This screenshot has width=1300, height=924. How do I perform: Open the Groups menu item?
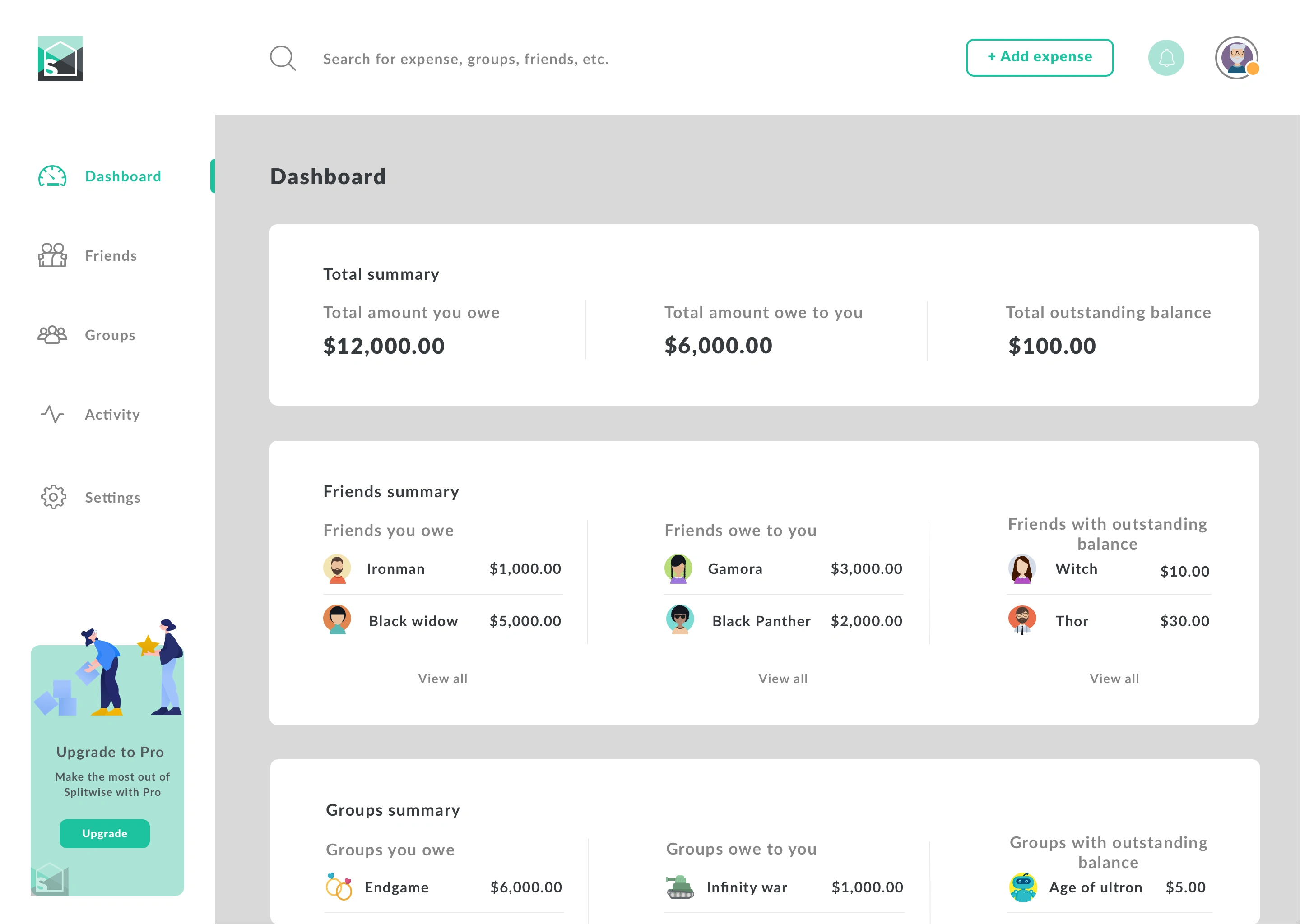110,335
